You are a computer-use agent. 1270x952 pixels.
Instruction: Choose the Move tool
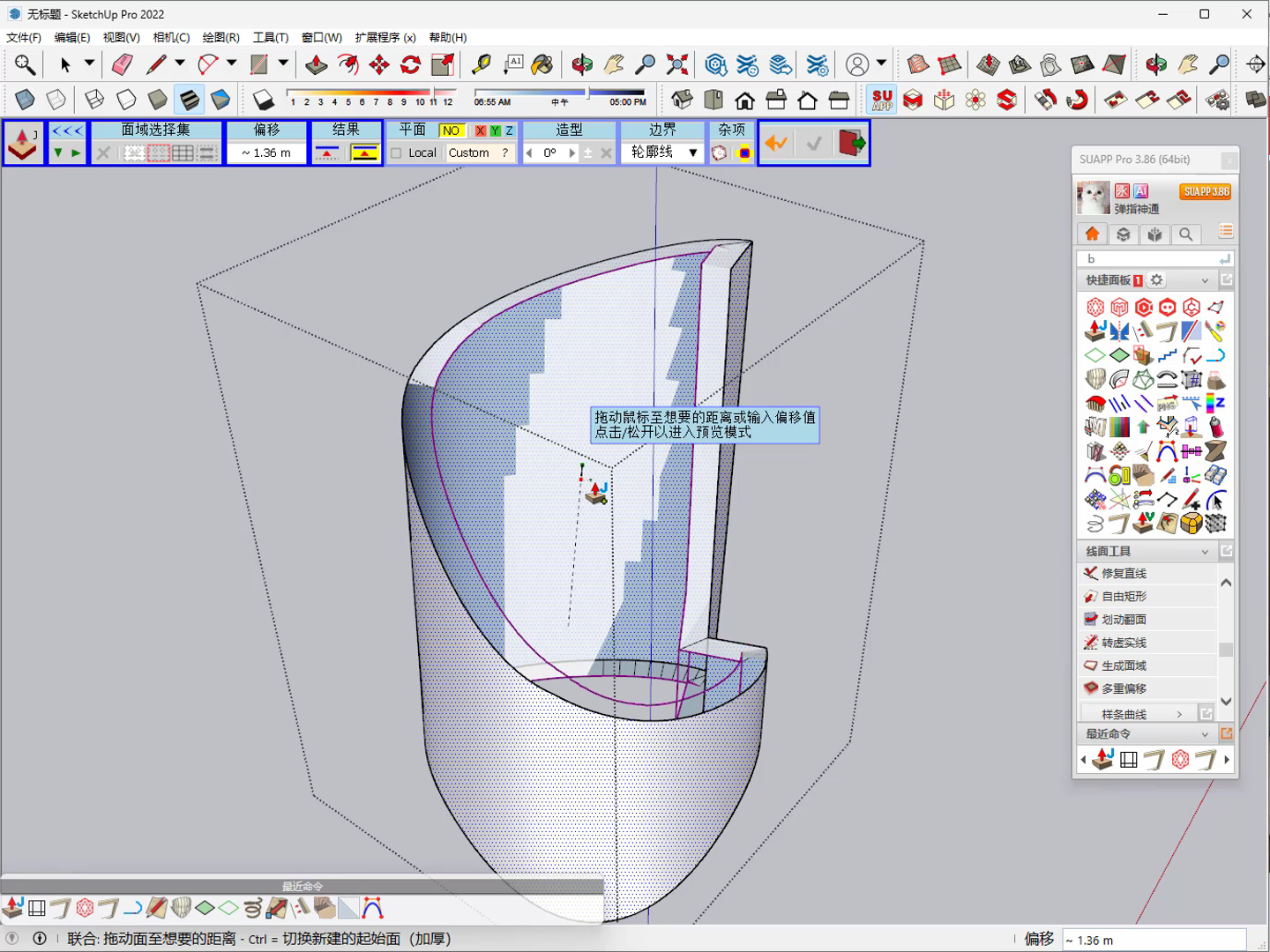coord(379,64)
